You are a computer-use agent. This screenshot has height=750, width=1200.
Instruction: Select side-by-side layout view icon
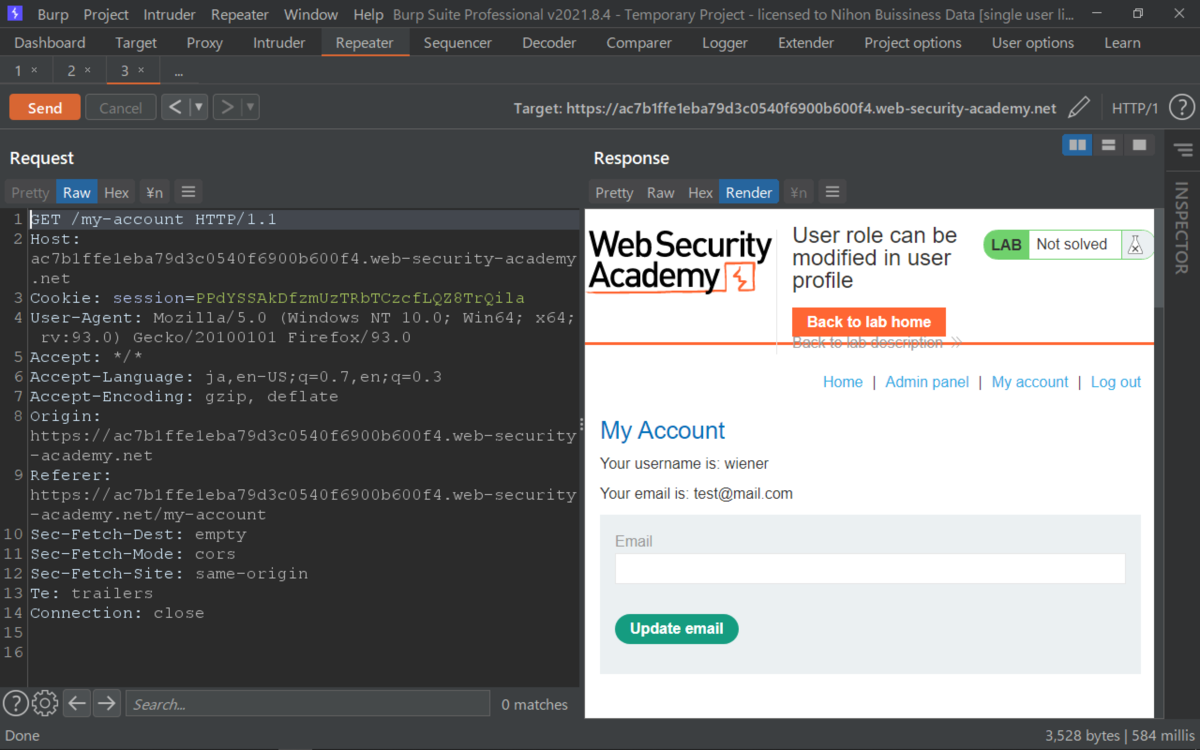pos(1077,145)
